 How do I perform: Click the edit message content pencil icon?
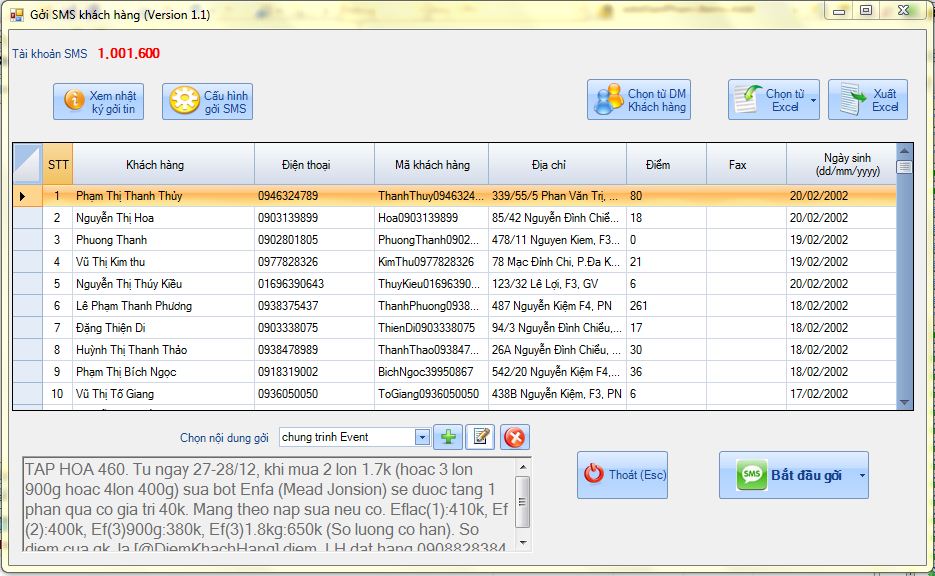481,437
